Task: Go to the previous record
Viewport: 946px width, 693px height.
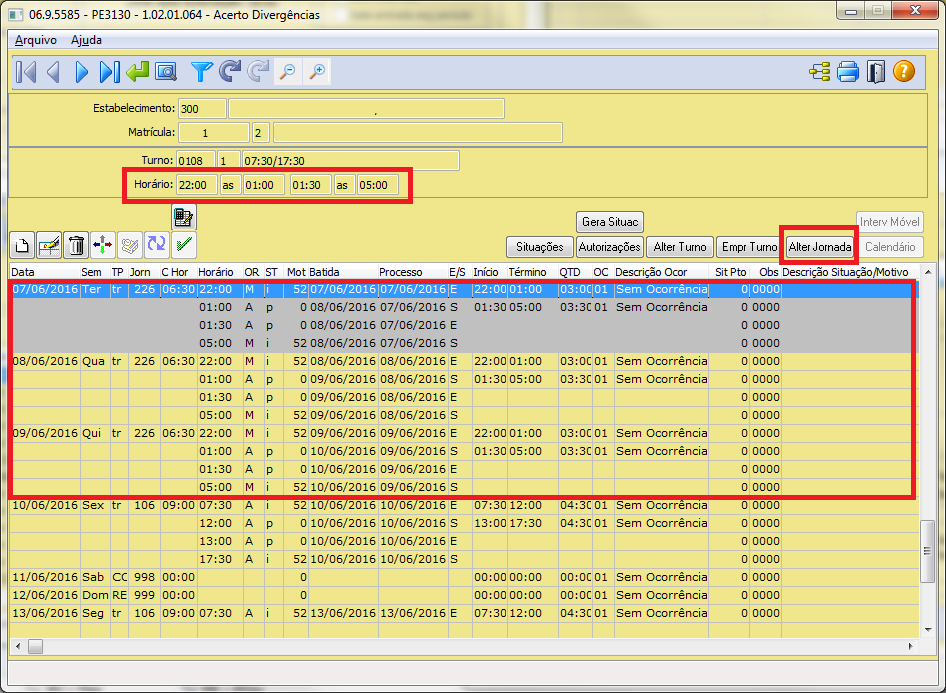Action: click(53, 72)
